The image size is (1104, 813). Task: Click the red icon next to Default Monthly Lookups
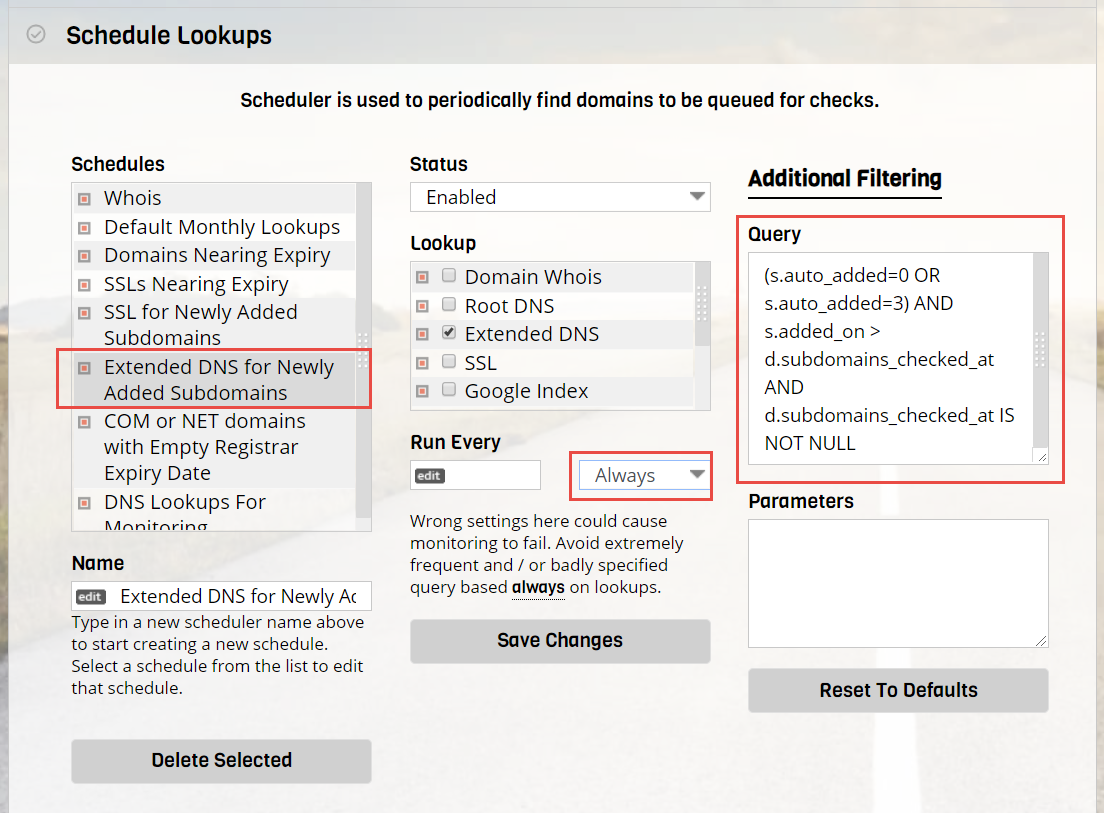(84, 228)
